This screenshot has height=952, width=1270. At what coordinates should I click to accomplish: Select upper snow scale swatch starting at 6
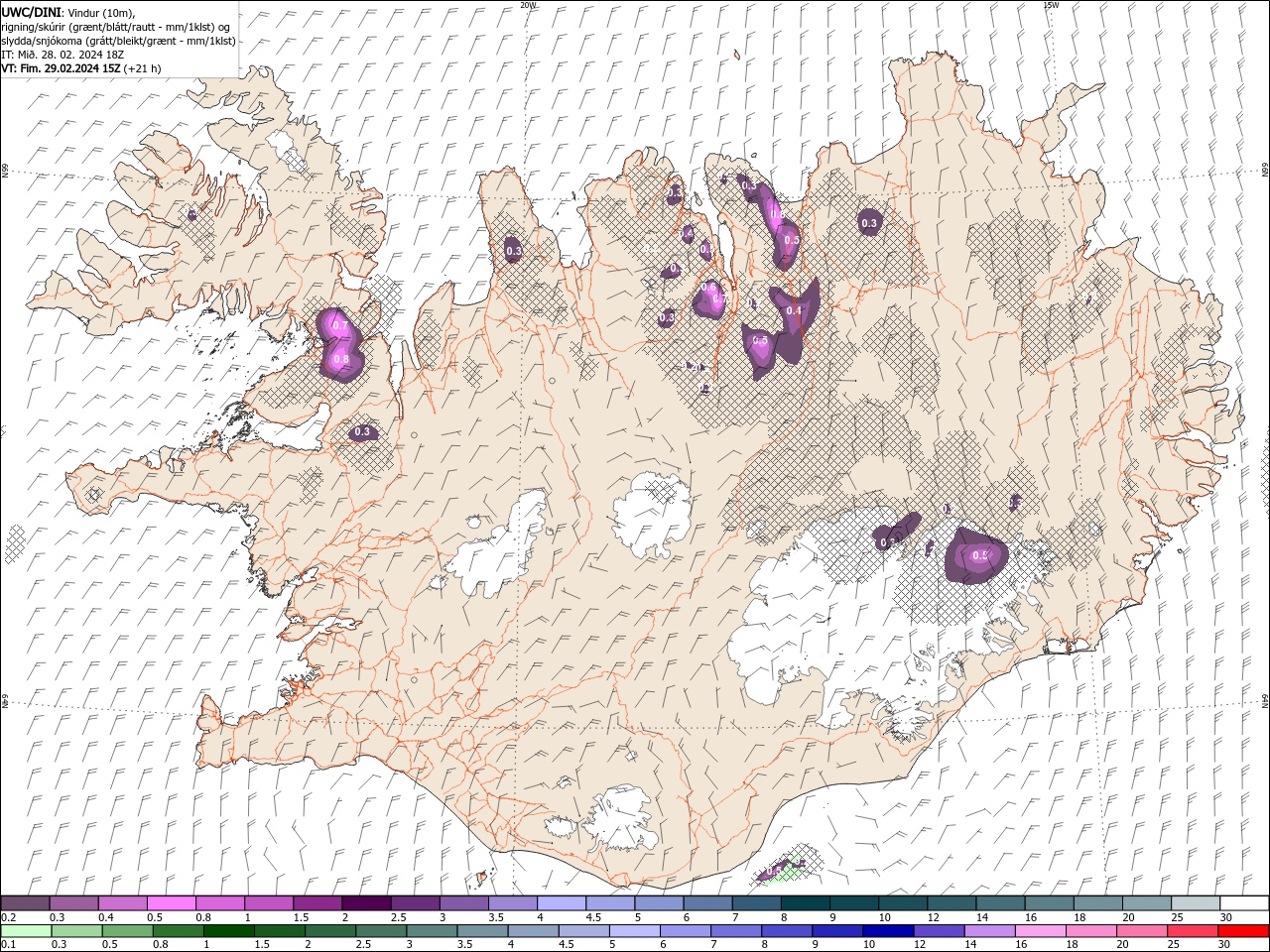pos(707,903)
